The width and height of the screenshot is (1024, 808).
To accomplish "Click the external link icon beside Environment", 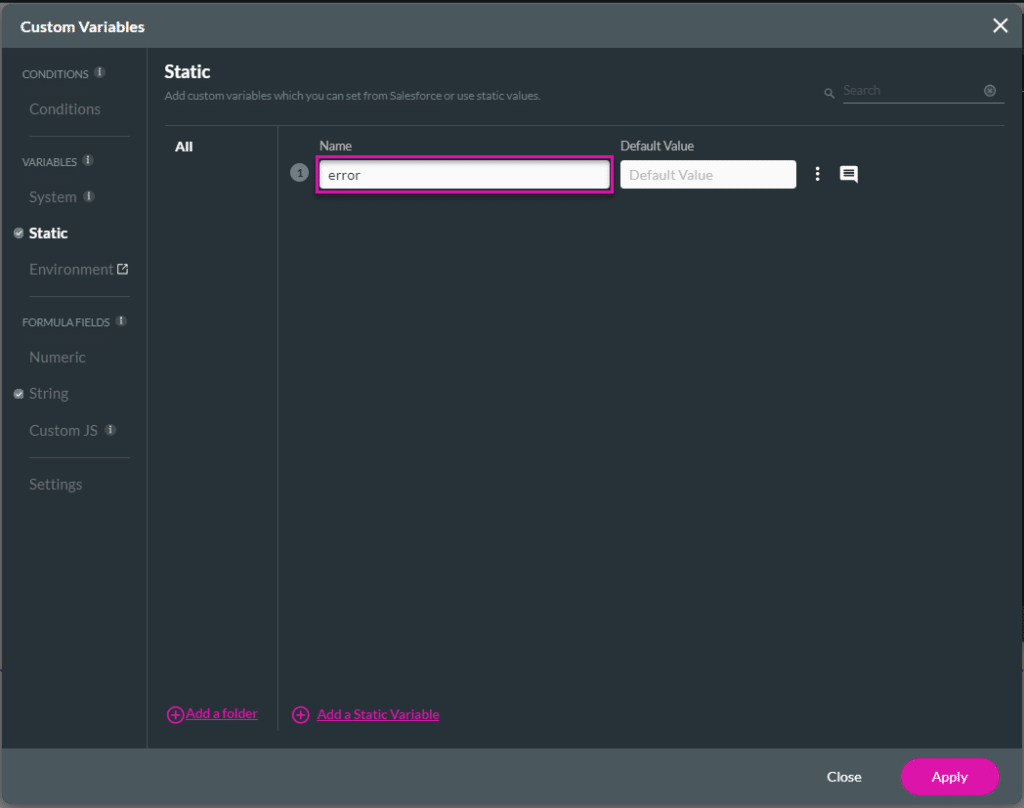I will [x=123, y=269].
